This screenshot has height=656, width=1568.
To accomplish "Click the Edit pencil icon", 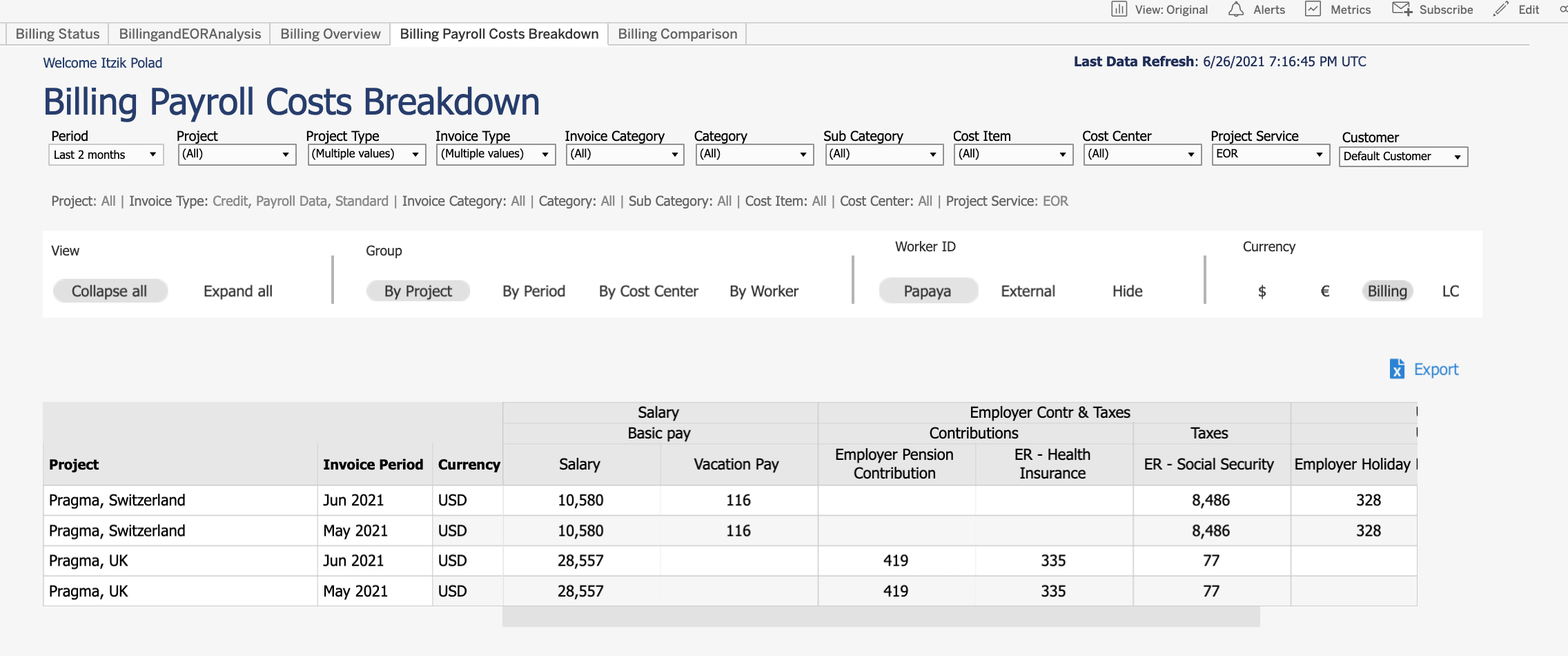I will coord(1499,10).
